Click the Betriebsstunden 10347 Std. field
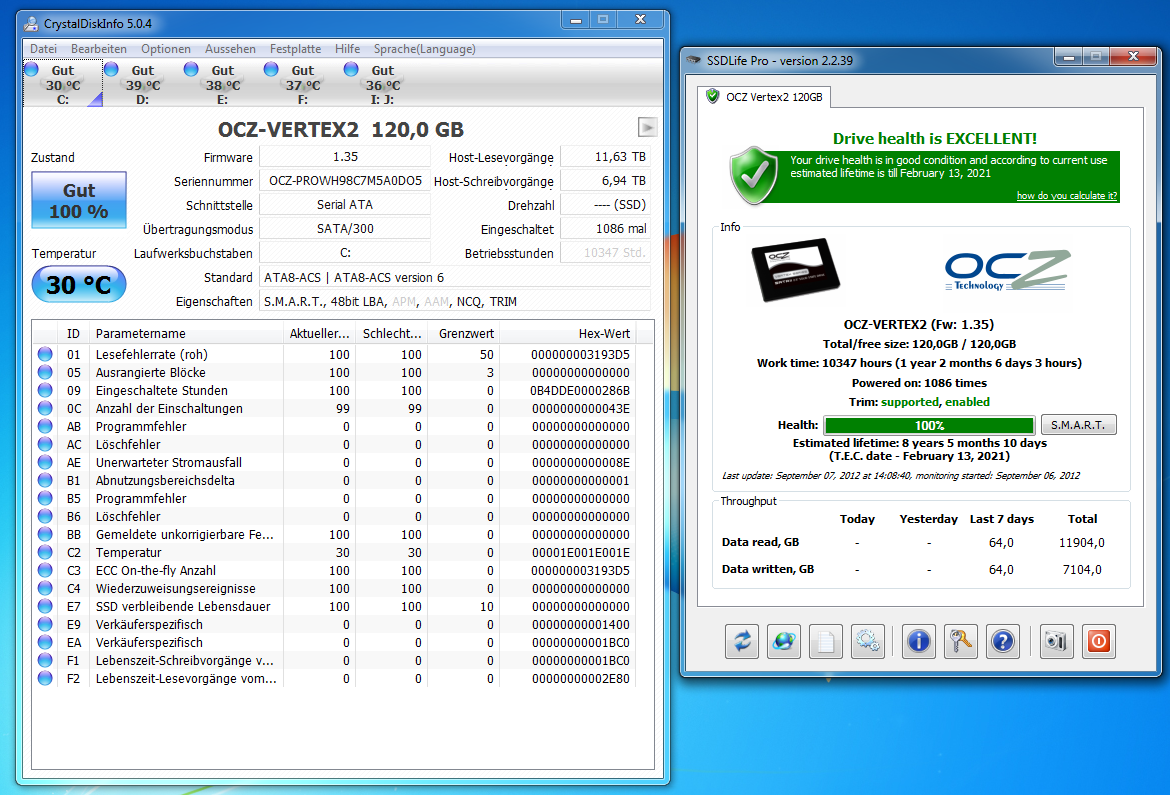The image size is (1170, 795). pyautogui.click(x=605, y=252)
